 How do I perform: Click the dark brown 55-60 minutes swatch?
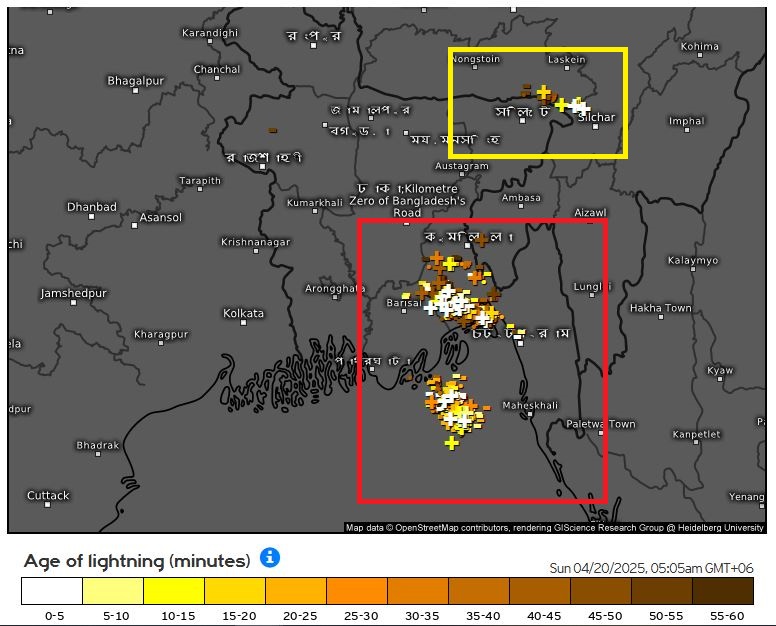click(723, 591)
